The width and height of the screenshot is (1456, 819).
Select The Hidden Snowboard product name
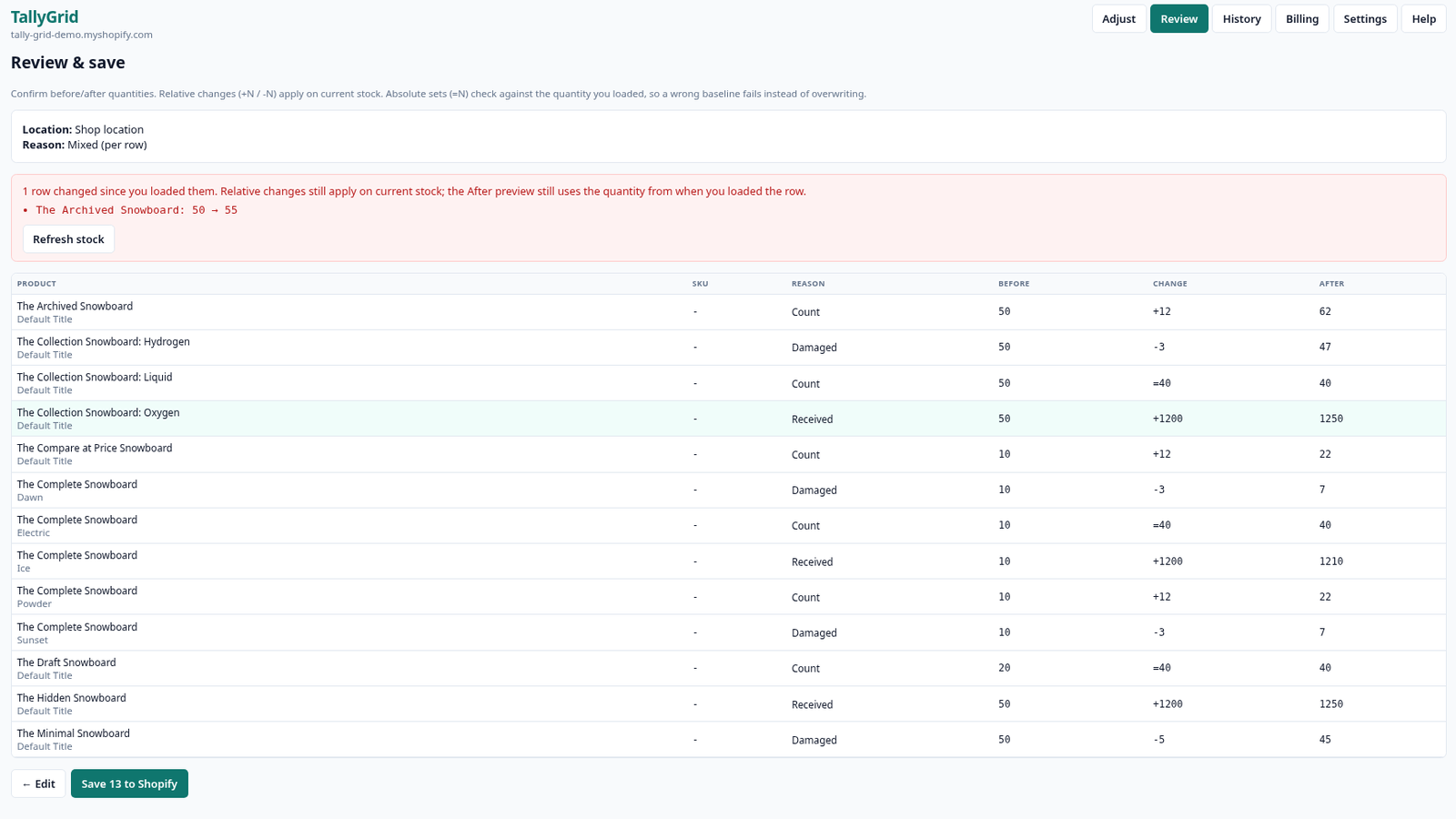coord(72,698)
